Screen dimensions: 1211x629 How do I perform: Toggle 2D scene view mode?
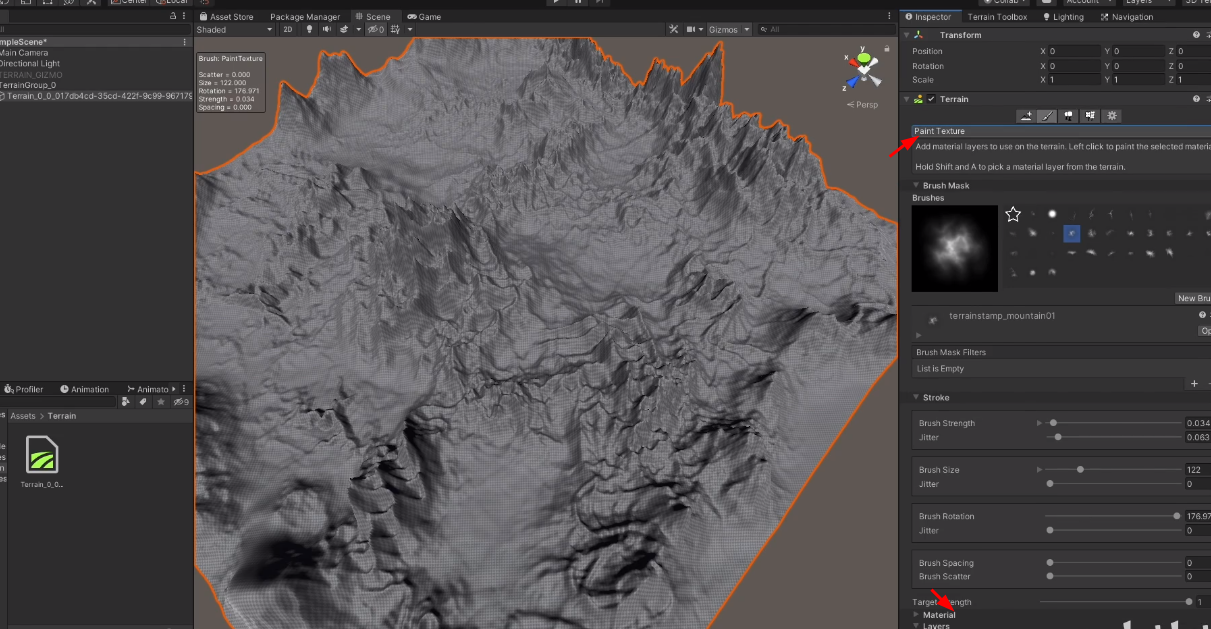click(x=287, y=30)
